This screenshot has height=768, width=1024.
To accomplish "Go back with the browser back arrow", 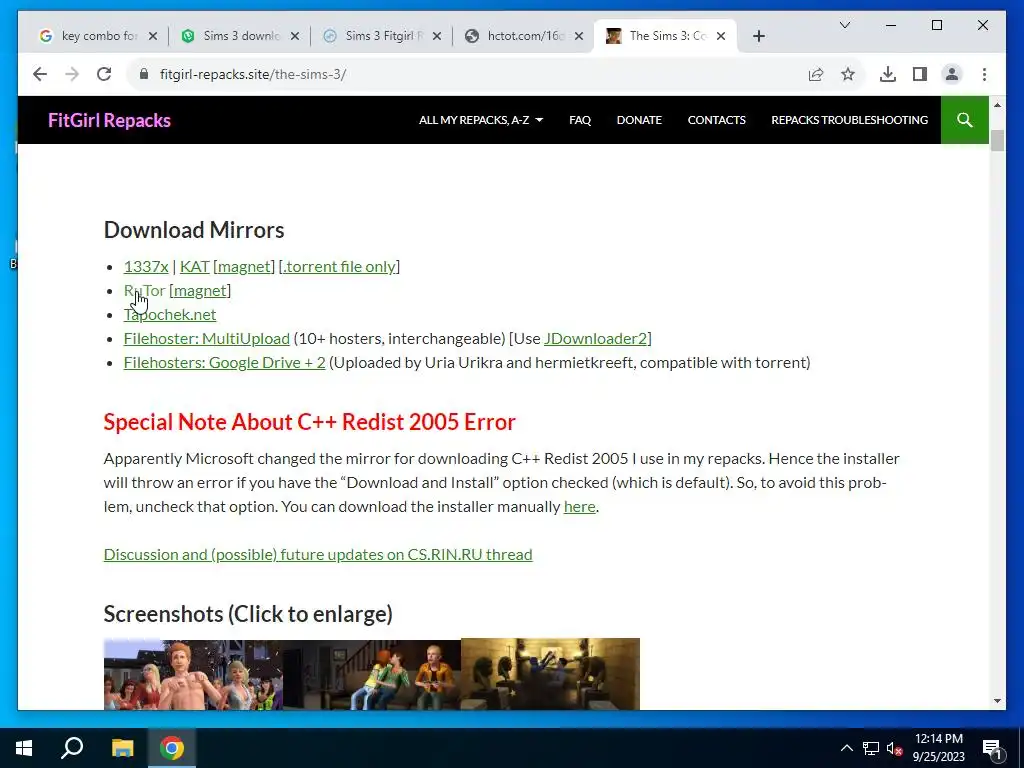I will pos(40,74).
